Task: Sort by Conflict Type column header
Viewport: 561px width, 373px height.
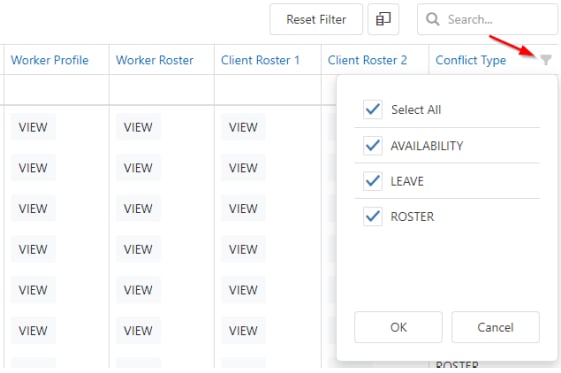Action: tap(470, 60)
